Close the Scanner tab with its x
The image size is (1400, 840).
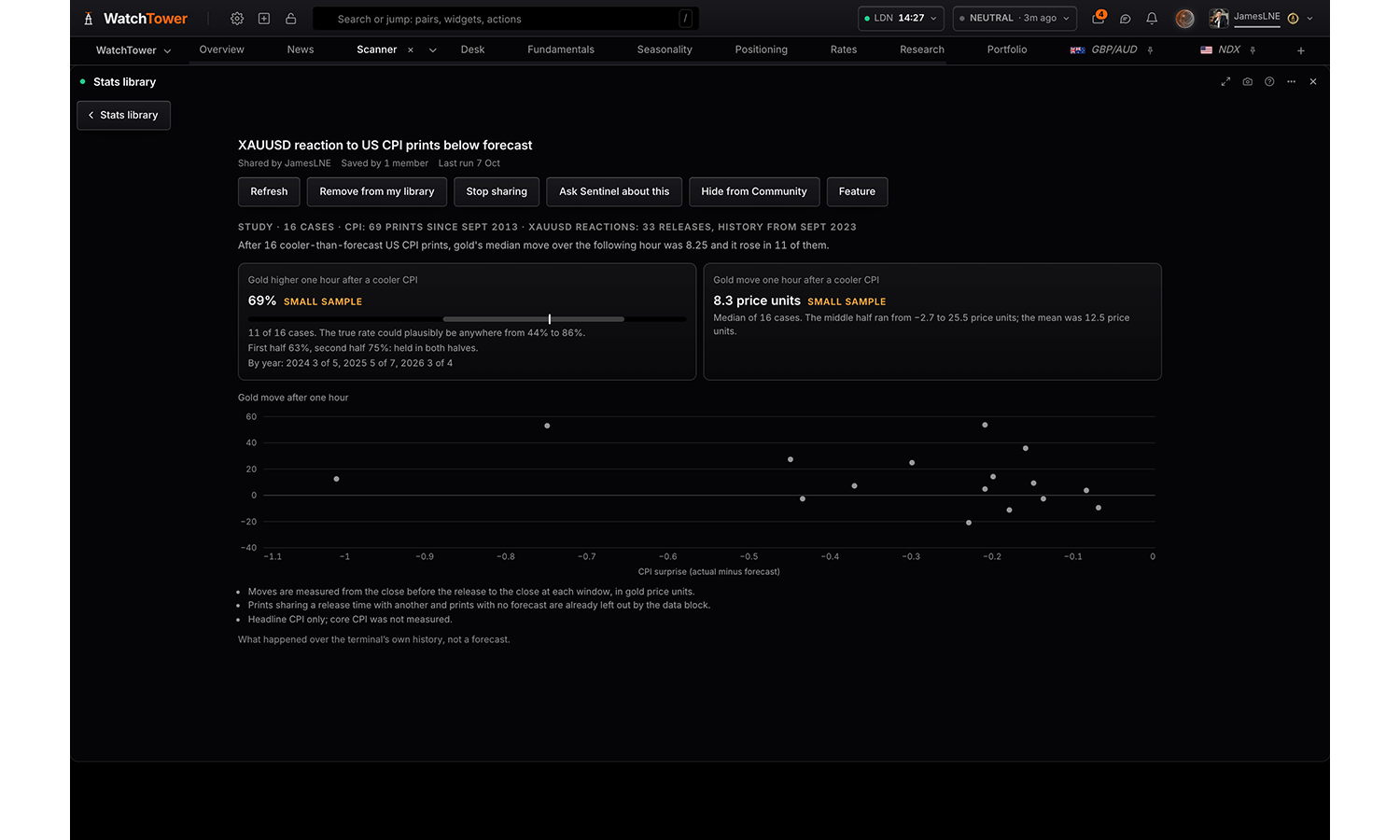[411, 50]
